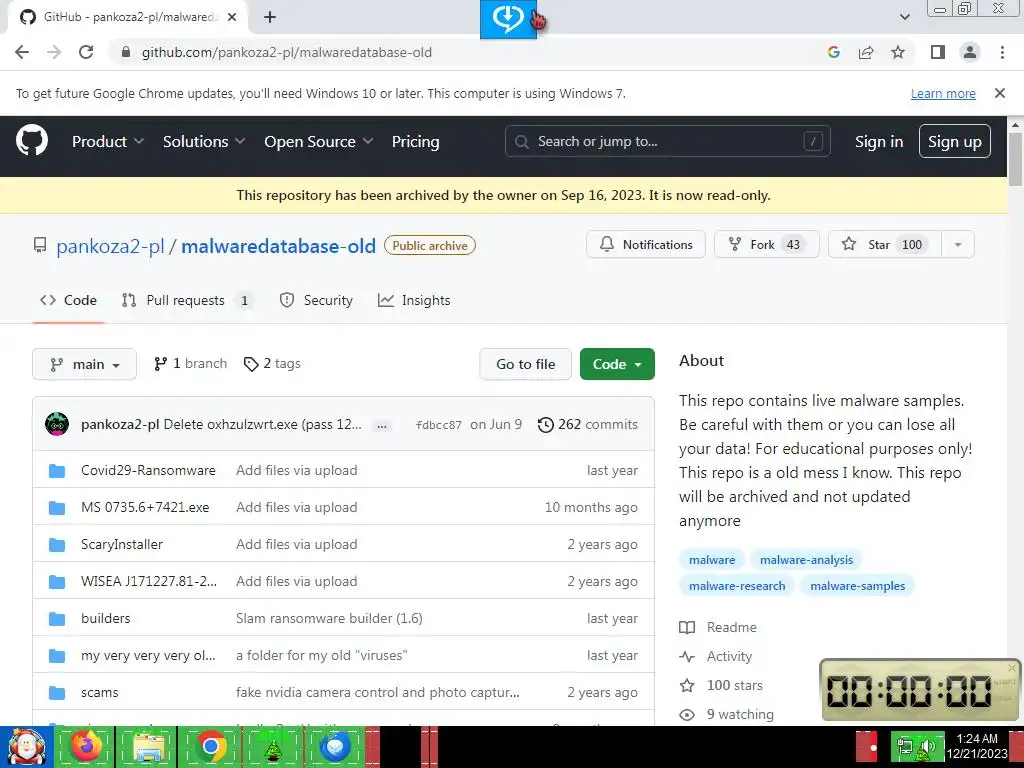Dismiss the Chrome update notice with X
The height and width of the screenshot is (768, 1024).
click(x=999, y=93)
